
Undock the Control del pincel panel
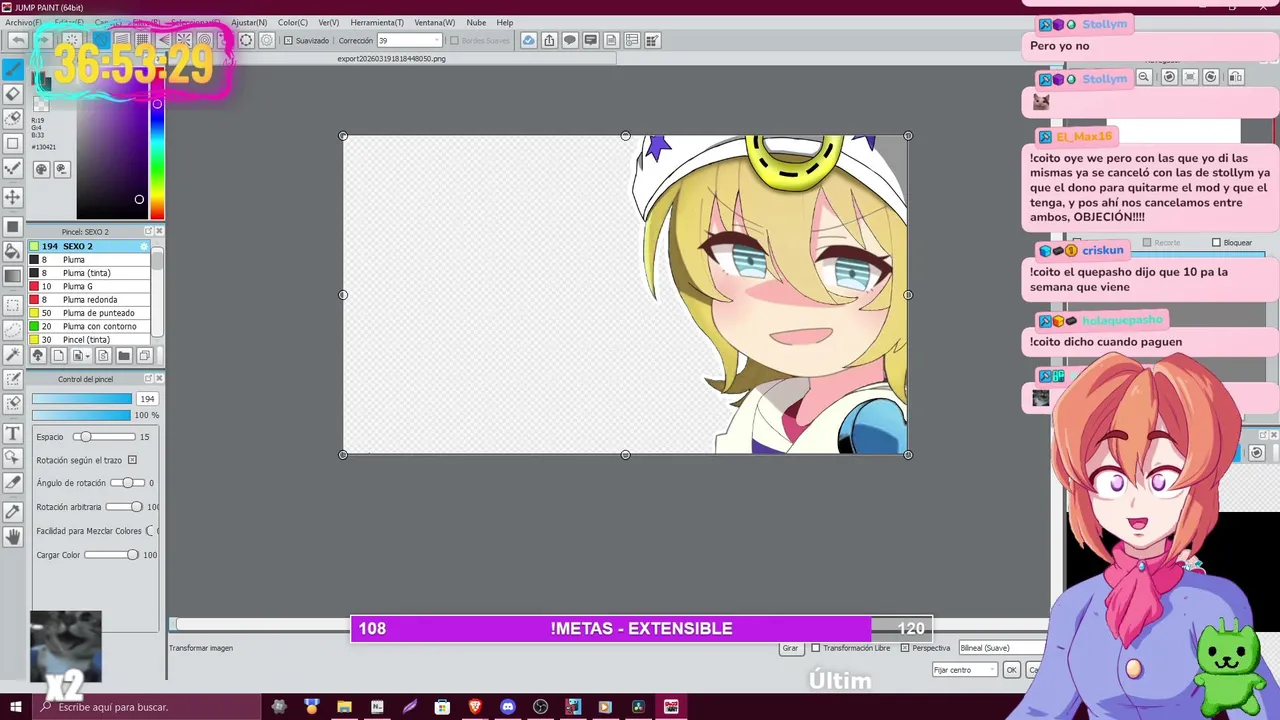tap(148, 379)
